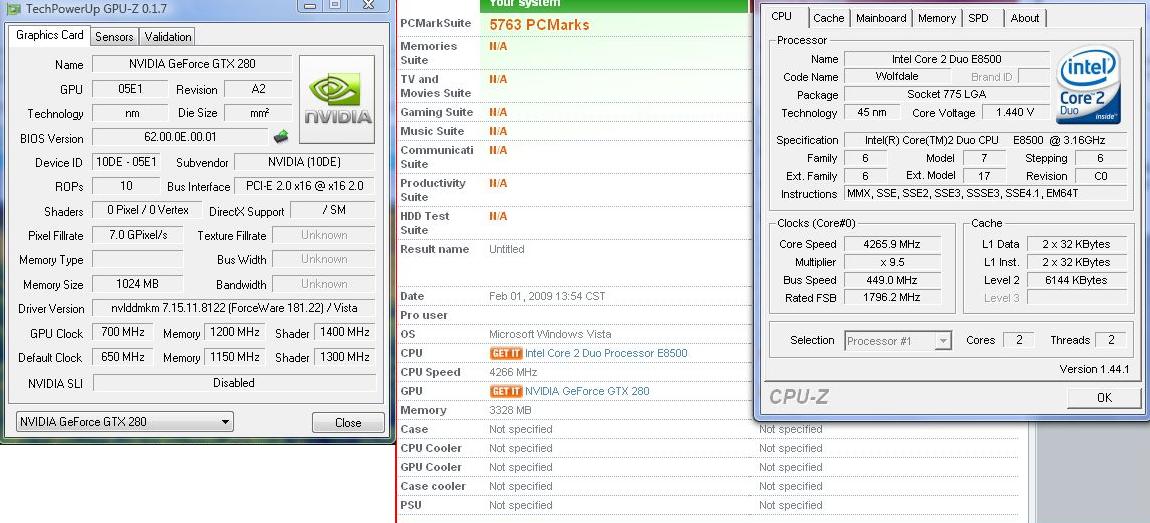
Task: Click the GPU-Z title bar icon
Action: click(x=12, y=9)
